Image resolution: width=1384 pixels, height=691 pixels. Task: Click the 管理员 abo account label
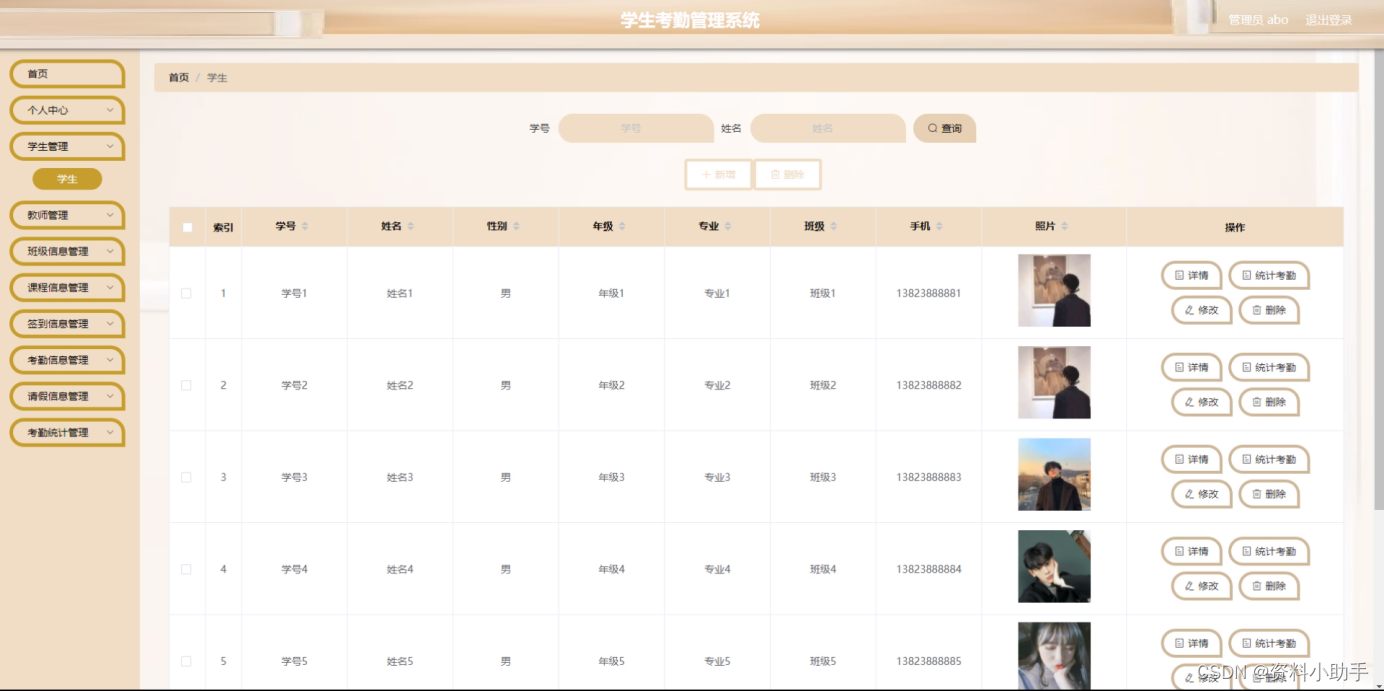tap(1258, 20)
